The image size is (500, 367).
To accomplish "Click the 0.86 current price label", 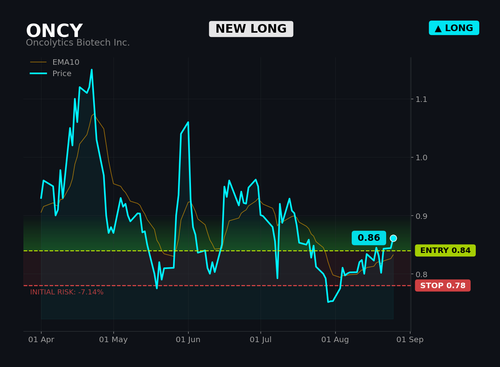I will click(369, 238).
